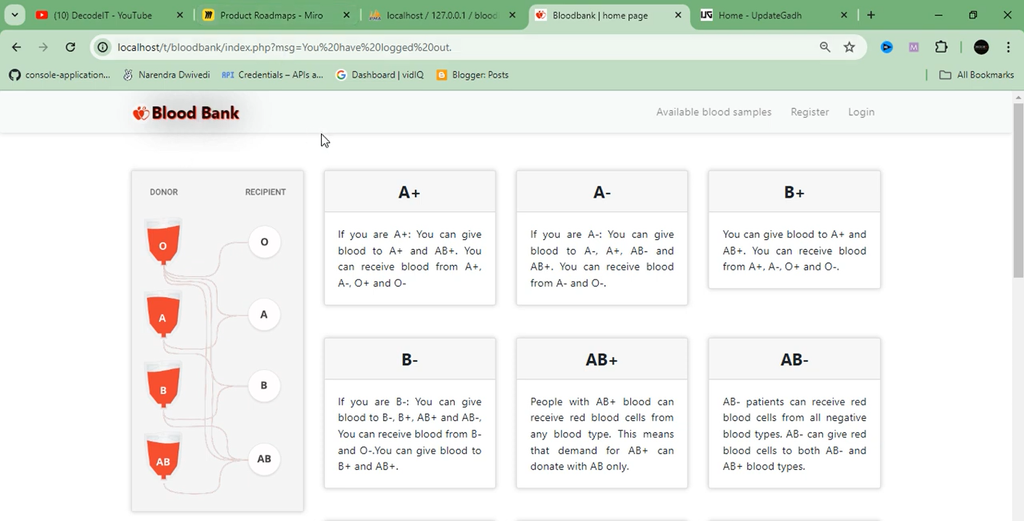1024x521 pixels.
Task: Open the purple M extension icon
Action: click(x=914, y=47)
